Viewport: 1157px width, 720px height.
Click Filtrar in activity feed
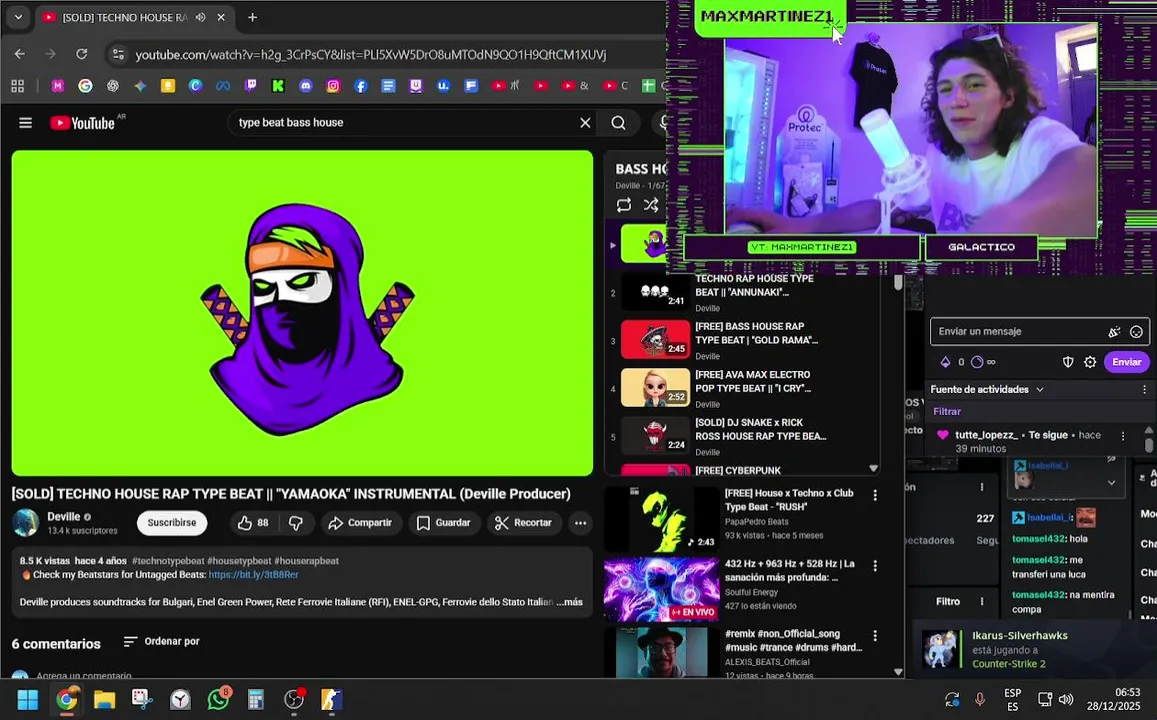click(947, 412)
